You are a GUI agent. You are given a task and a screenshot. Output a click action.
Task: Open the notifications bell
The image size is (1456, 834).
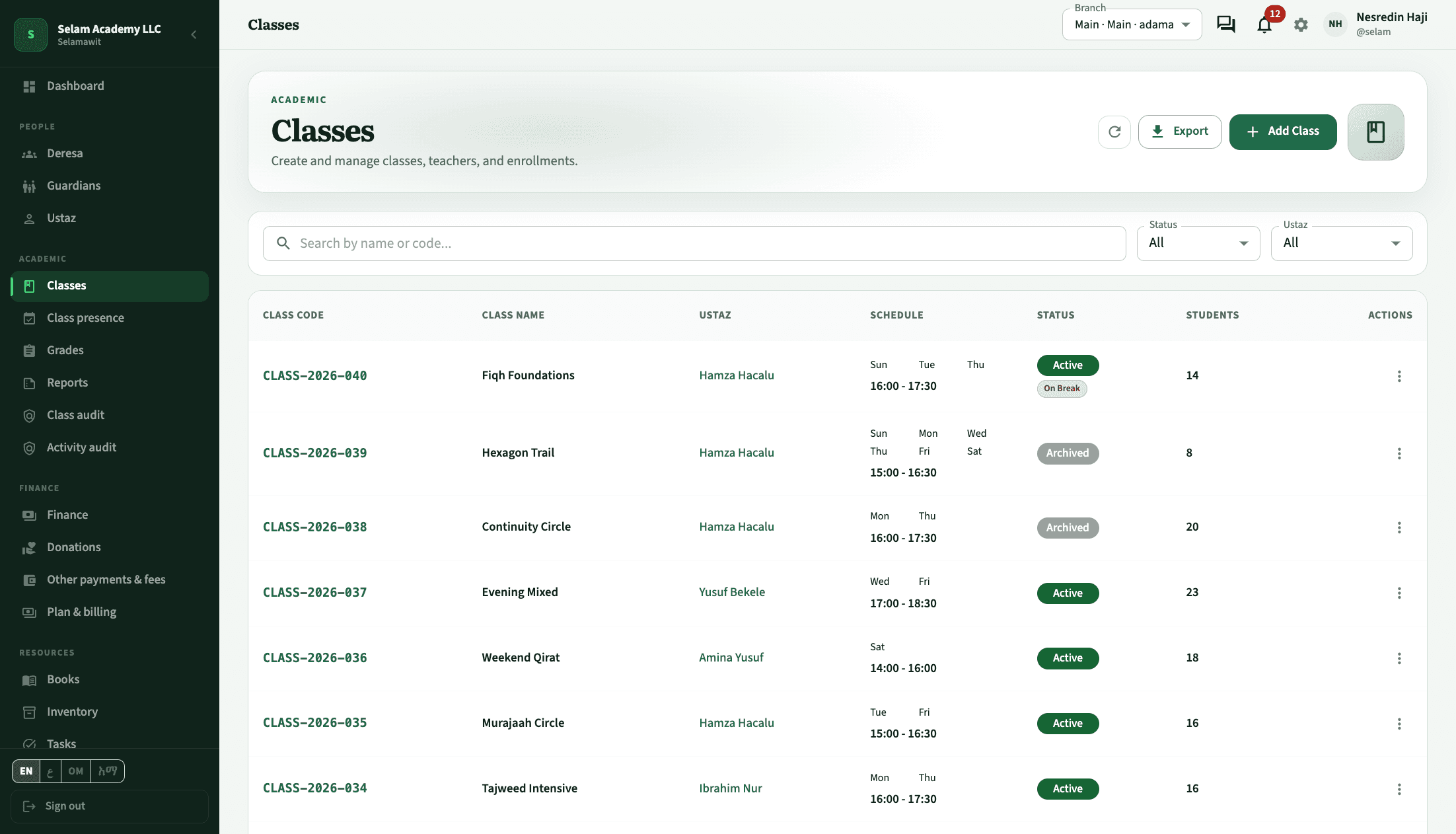[x=1264, y=24]
